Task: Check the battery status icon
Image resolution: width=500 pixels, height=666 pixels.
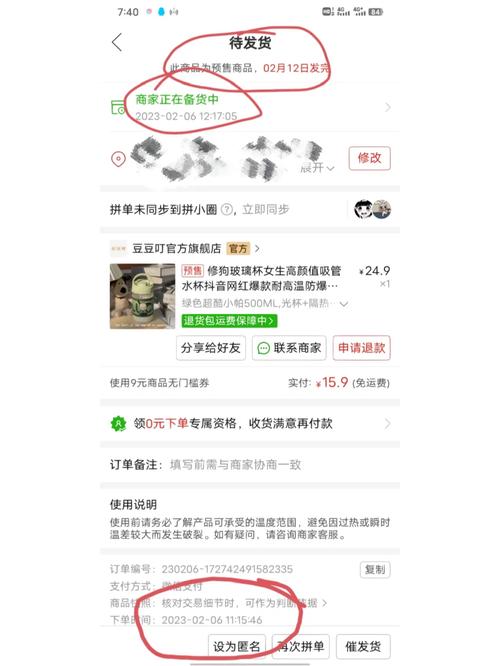Action: pyautogui.click(x=376, y=12)
